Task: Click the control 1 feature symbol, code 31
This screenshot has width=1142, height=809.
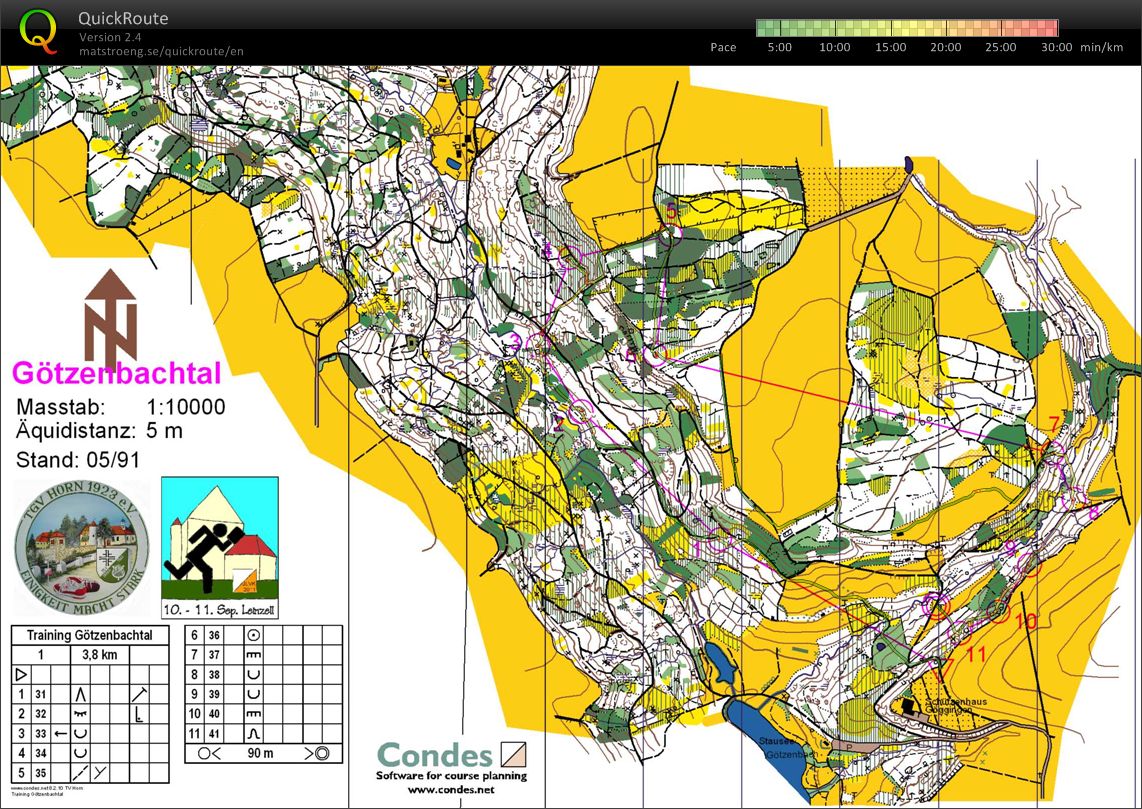Action: 80,693
